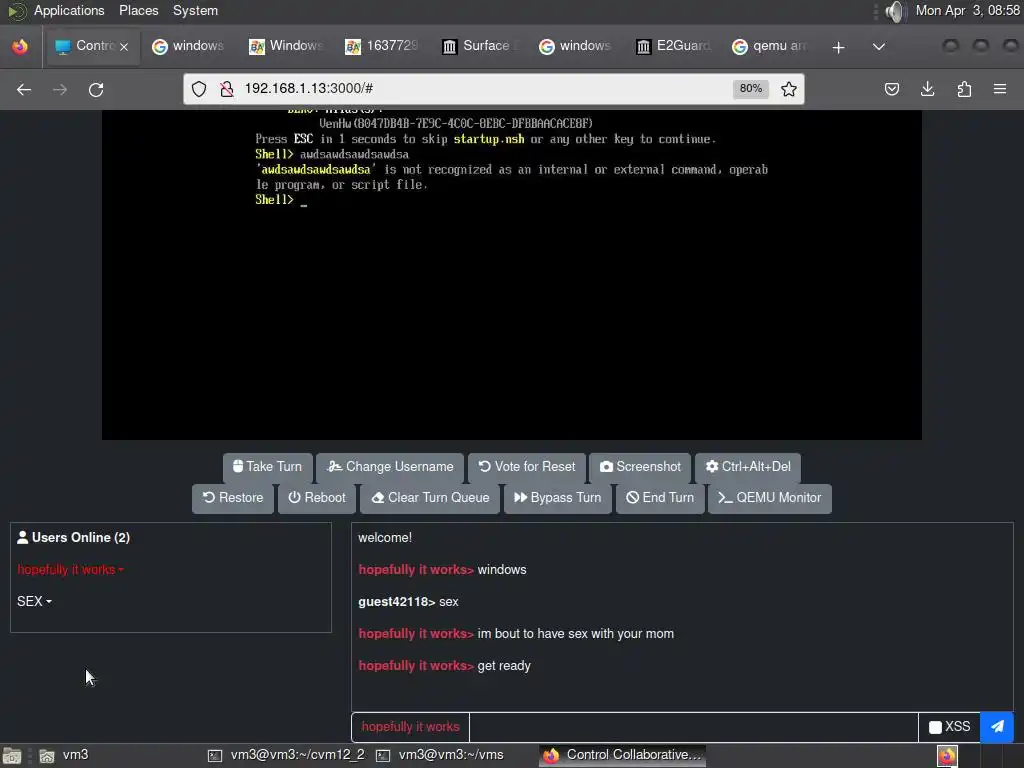Expand the list all tabs chevron

point(879,47)
